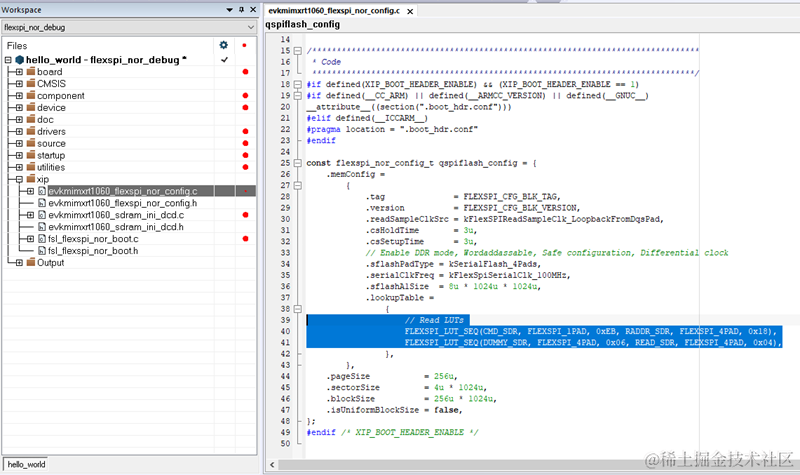Select the CMSIS folder icon
Viewport: 800px width, 475px height.
pos(31,83)
